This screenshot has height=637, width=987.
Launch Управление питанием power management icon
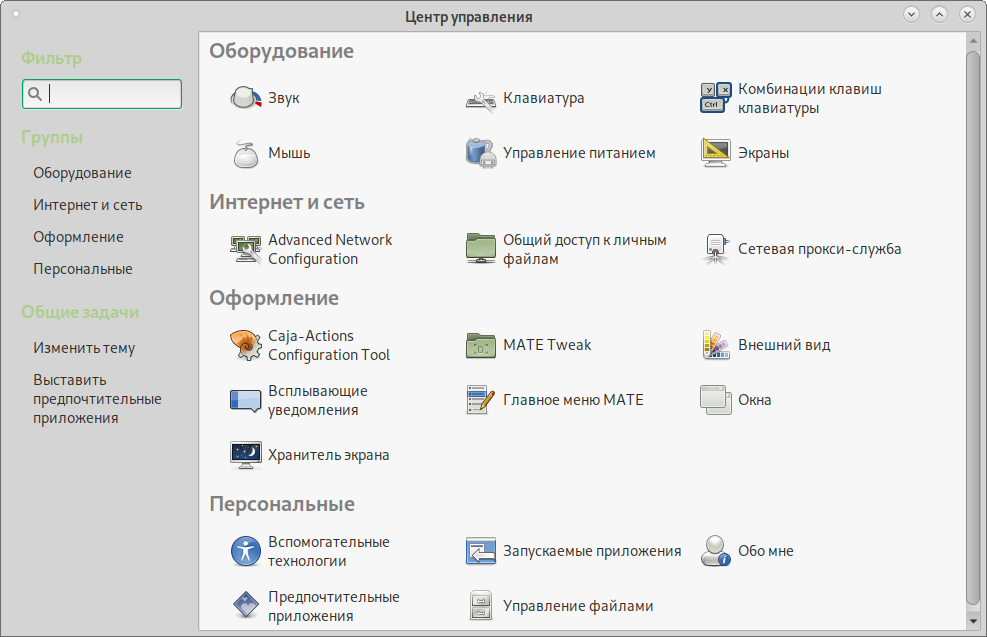(x=481, y=153)
